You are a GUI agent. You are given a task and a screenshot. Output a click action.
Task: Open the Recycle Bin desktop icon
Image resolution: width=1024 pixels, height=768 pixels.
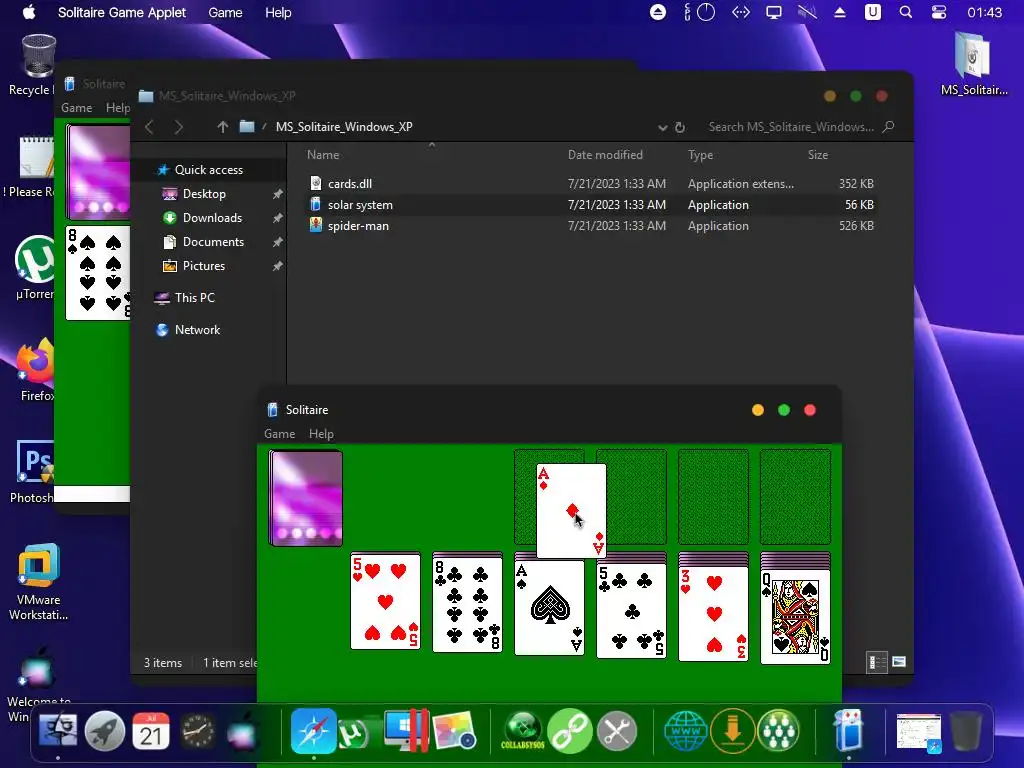[36, 65]
